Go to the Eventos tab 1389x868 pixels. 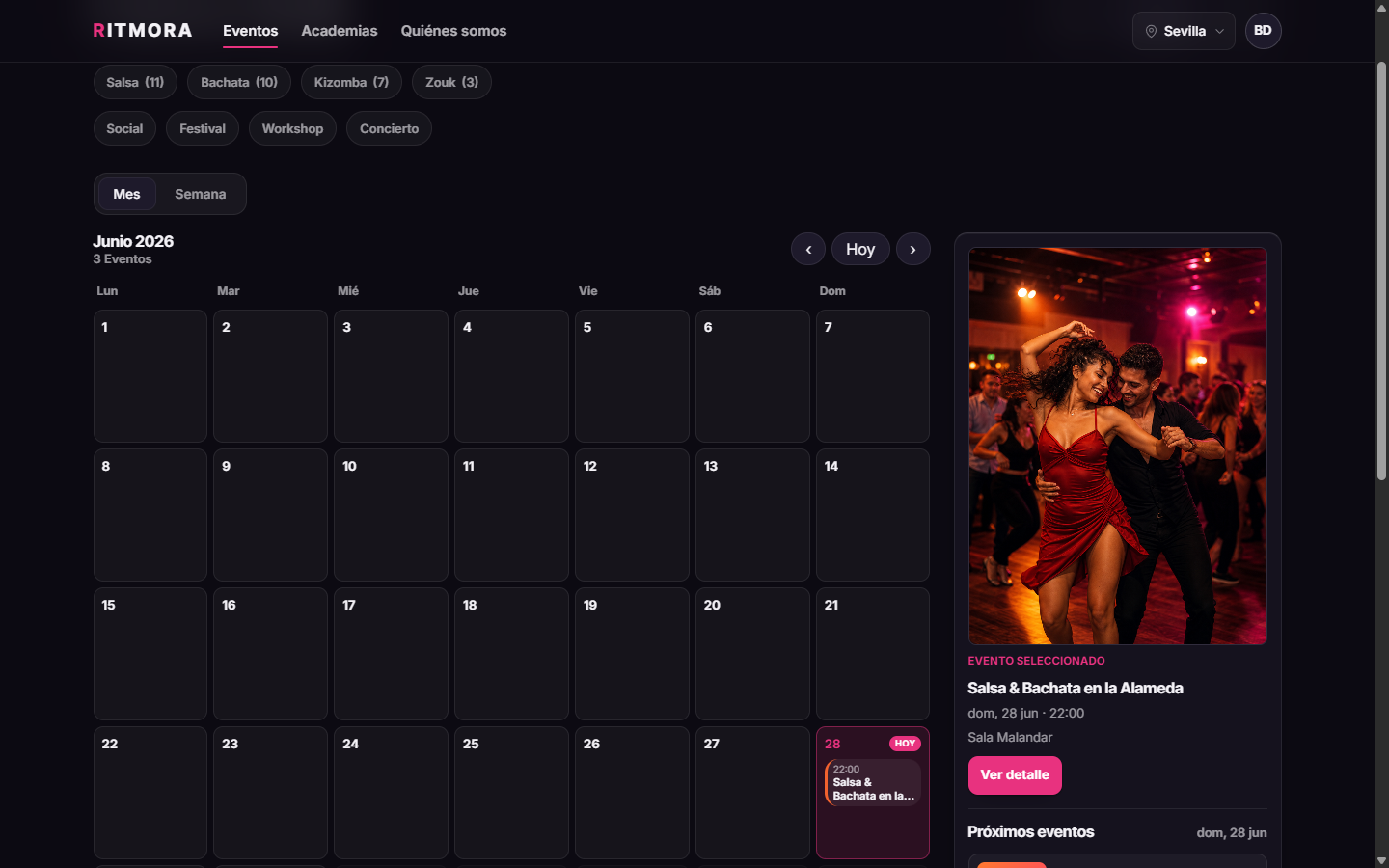pyautogui.click(x=250, y=31)
